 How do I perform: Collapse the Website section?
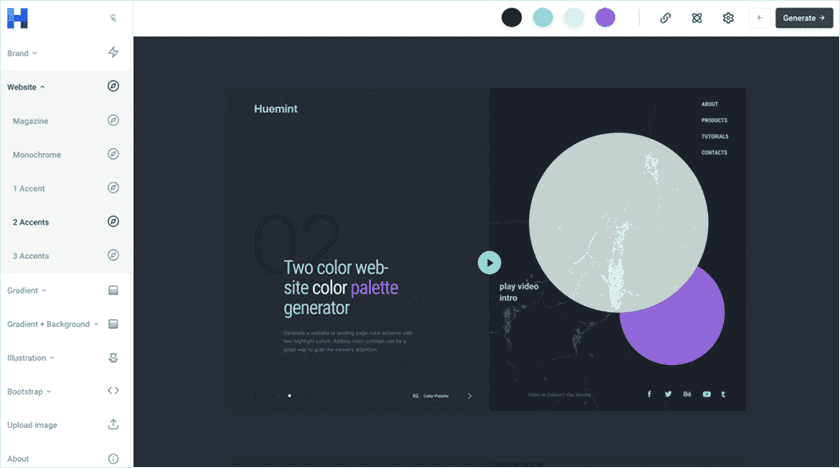(x=26, y=87)
